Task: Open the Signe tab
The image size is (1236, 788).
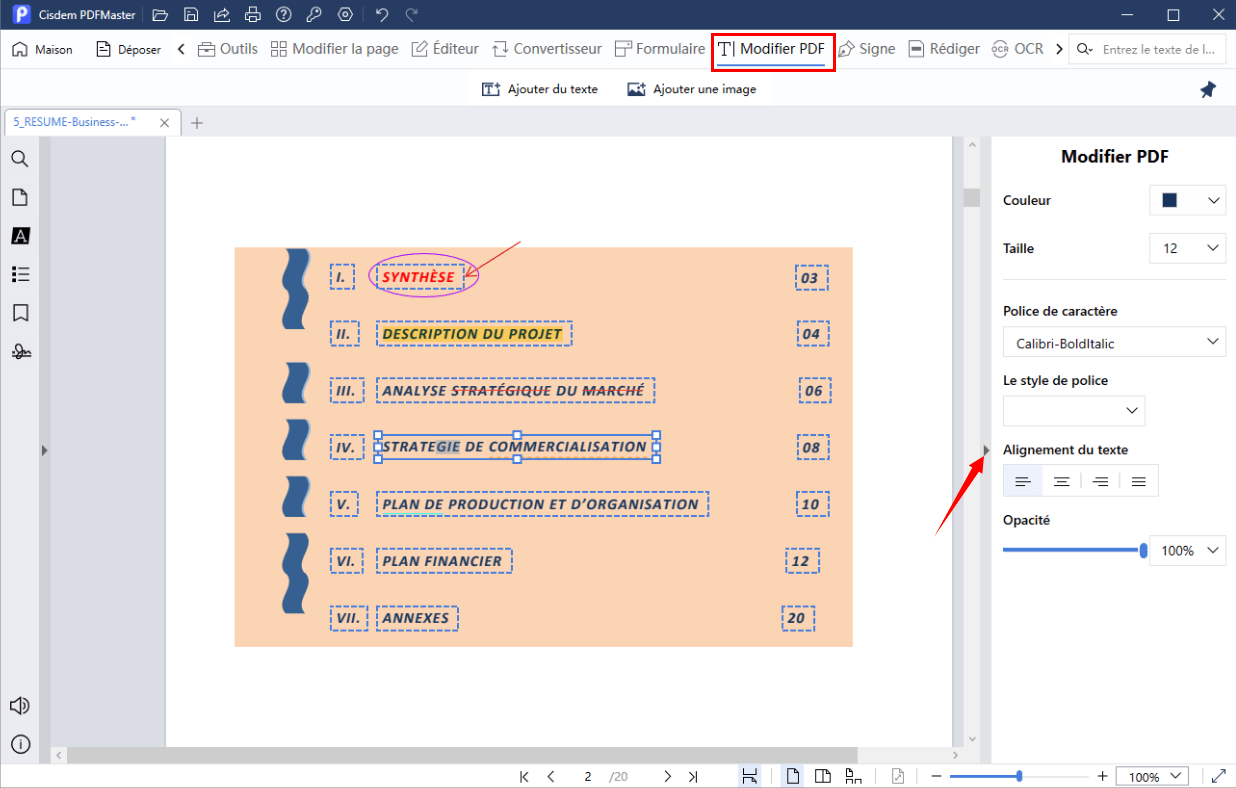Action: click(867, 49)
